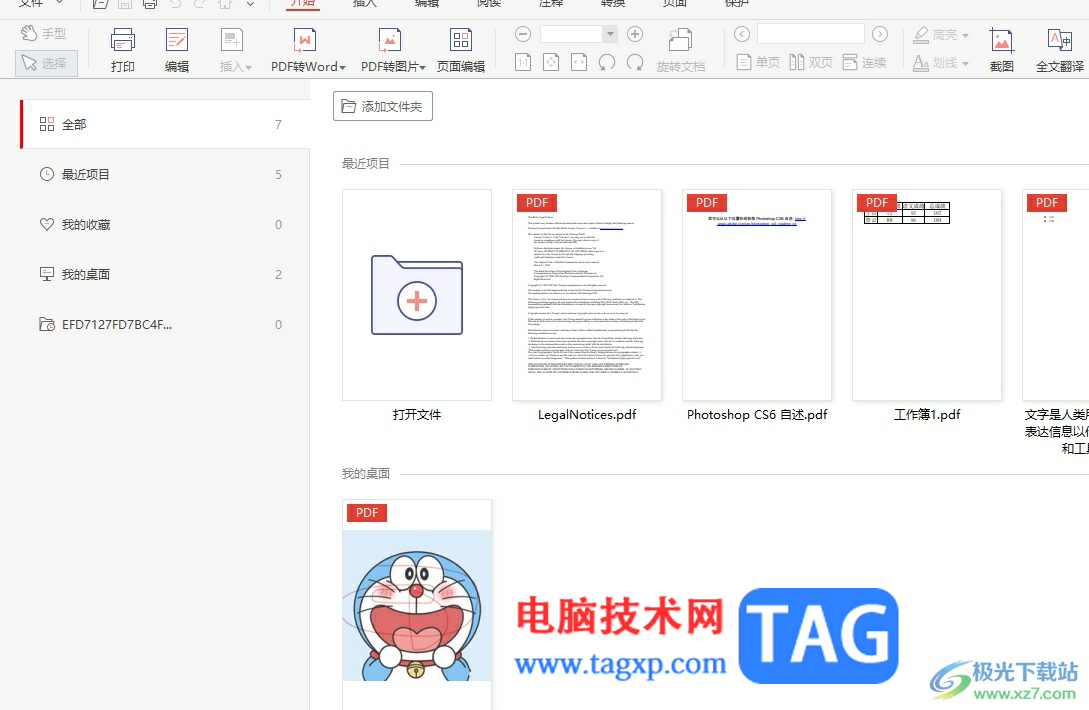The width and height of the screenshot is (1089, 710).
Task: Switch to double page (双页) view
Action: point(811,63)
